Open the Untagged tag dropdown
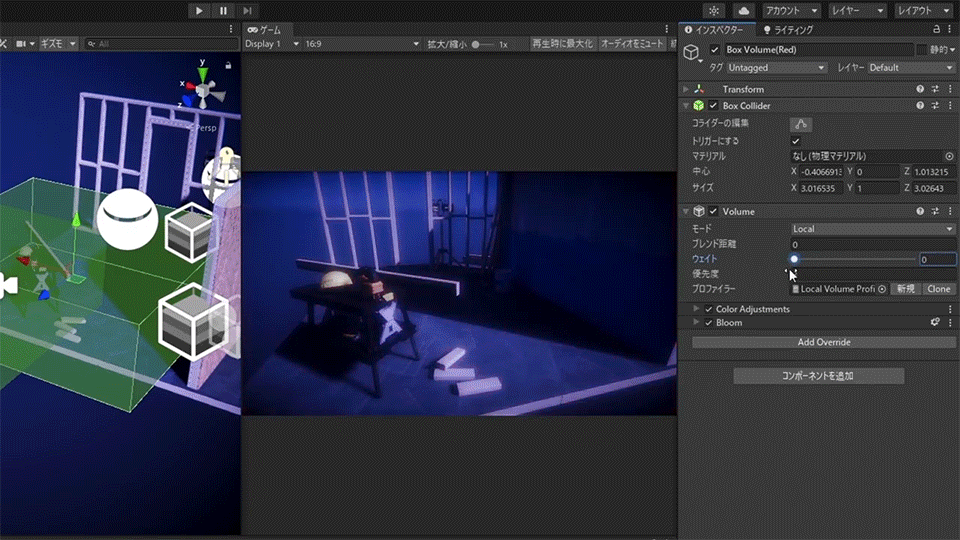The width and height of the screenshot is (960, 540). (777, 68)
